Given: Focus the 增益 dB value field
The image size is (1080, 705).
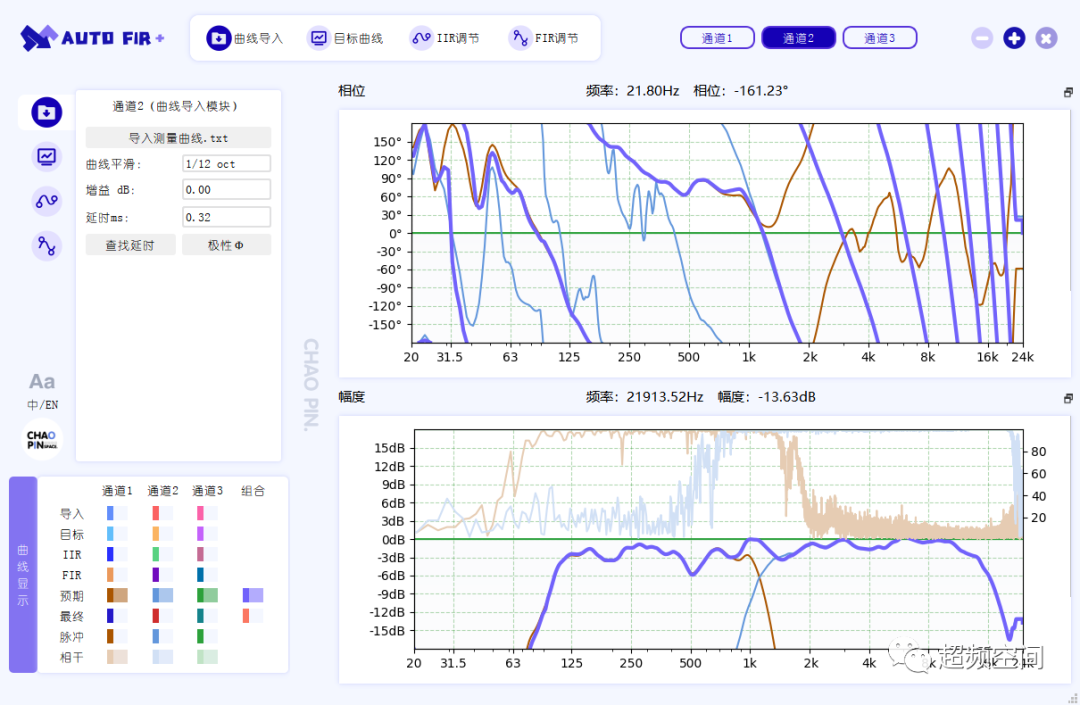Looking at the screenshot, I should (x=226, y=189).
